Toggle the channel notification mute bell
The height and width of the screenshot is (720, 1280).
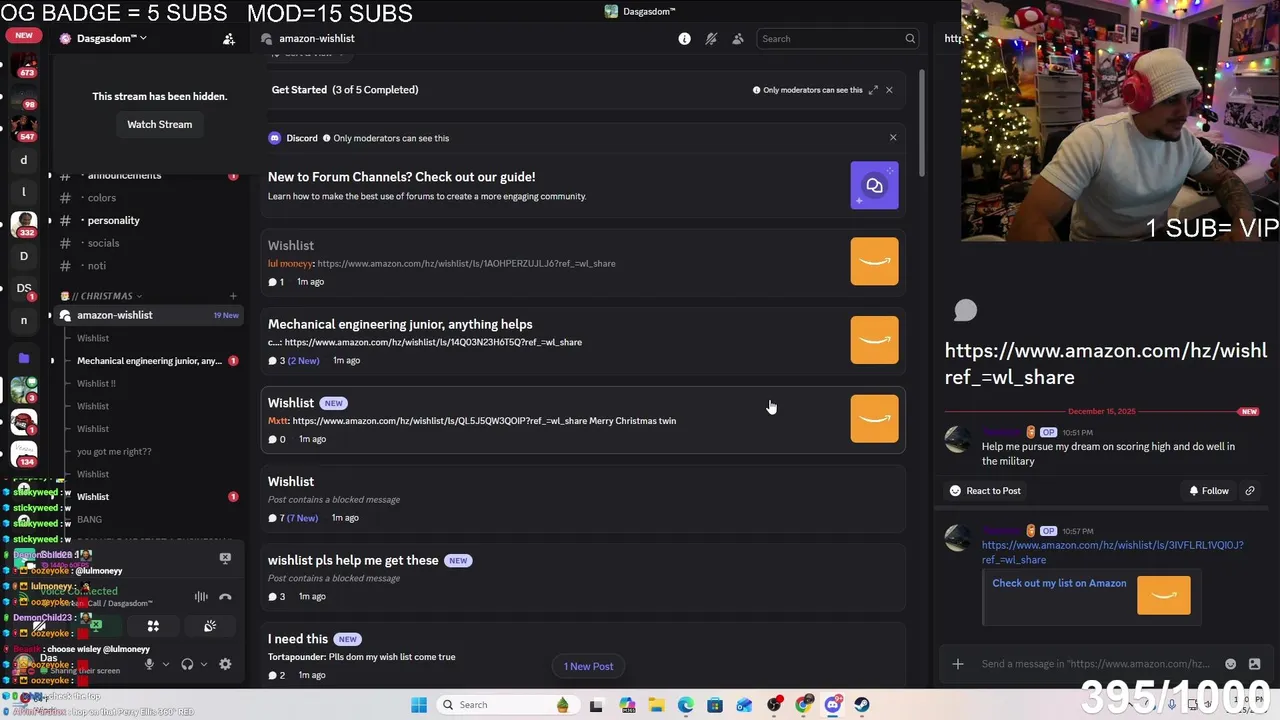point(711,39)
